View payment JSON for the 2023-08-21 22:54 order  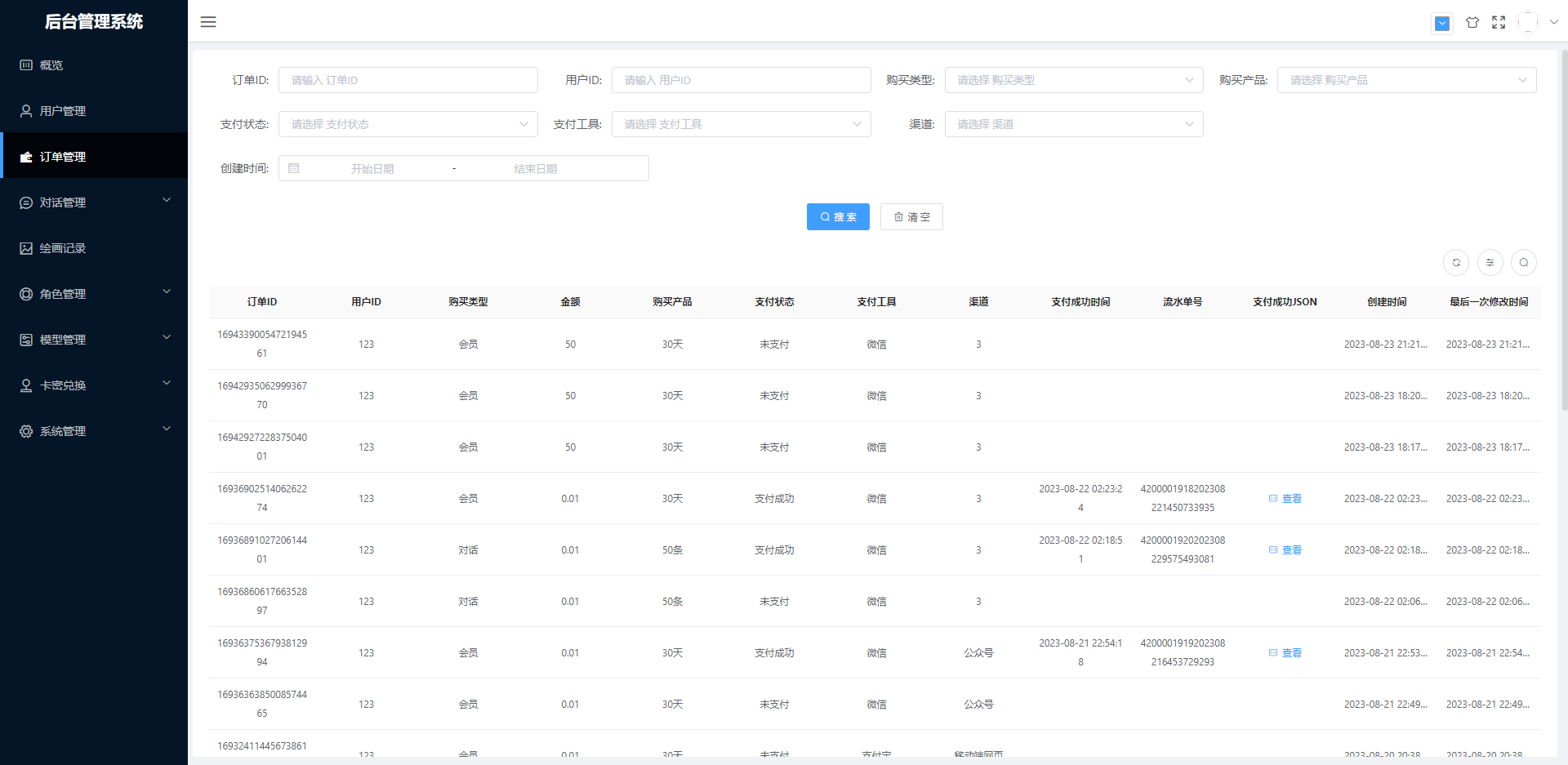click(x=1285, y=653)
